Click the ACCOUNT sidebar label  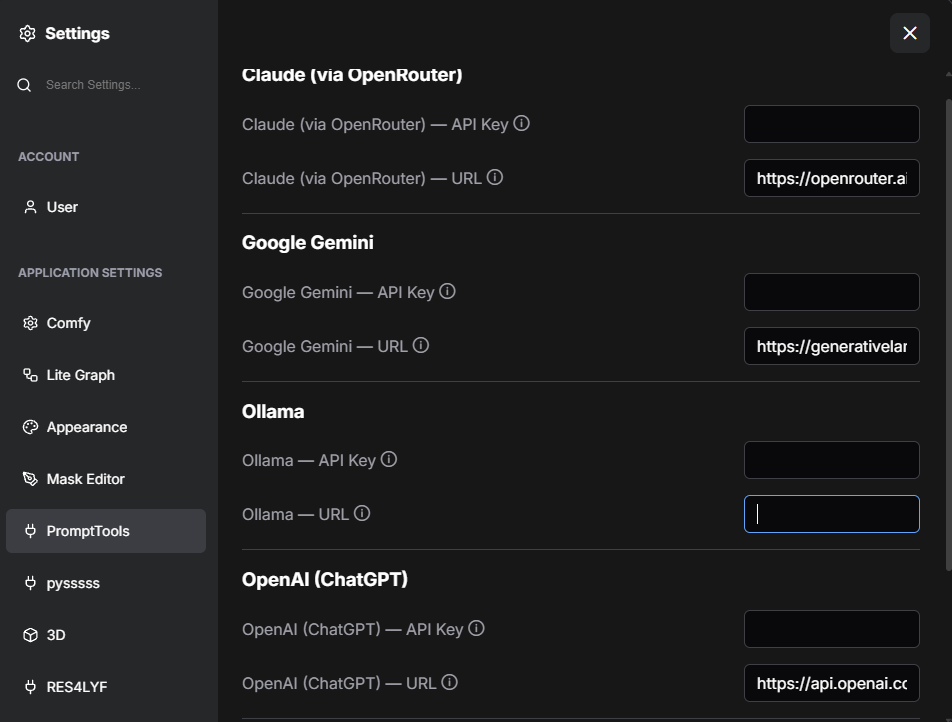(49, 157)
